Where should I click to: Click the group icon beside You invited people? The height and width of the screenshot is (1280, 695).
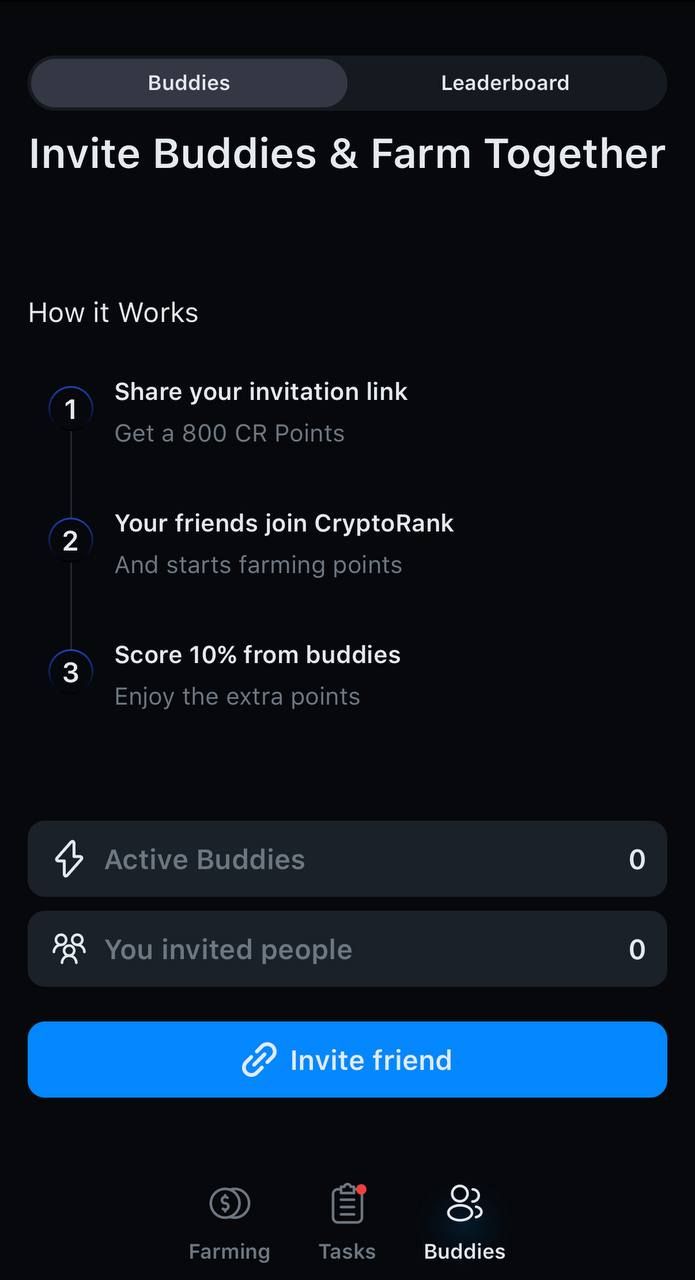(68, 949)
